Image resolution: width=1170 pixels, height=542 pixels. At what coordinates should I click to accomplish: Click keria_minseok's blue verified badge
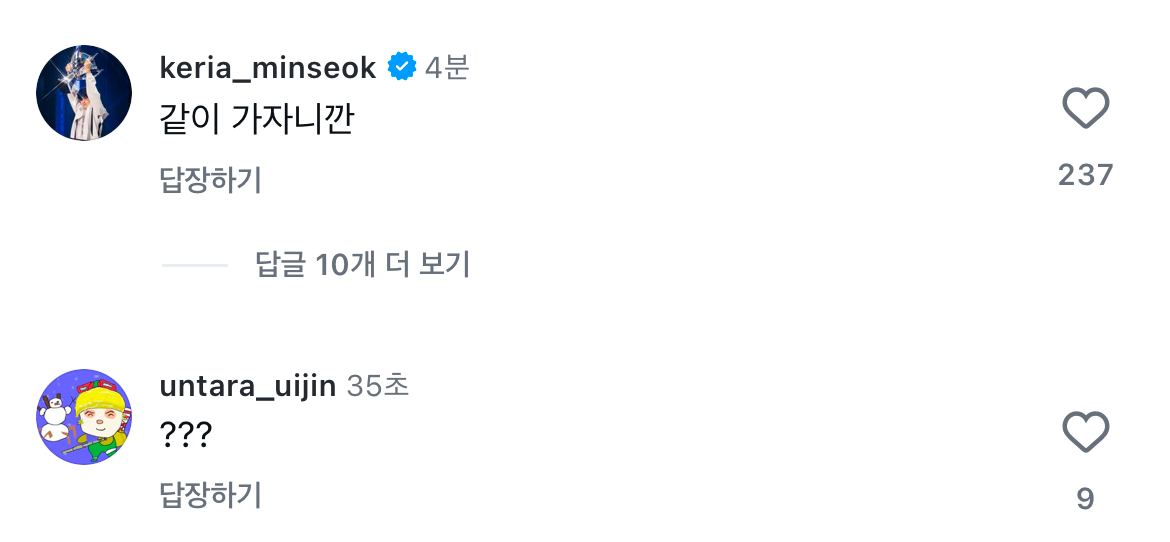[402, 67]
